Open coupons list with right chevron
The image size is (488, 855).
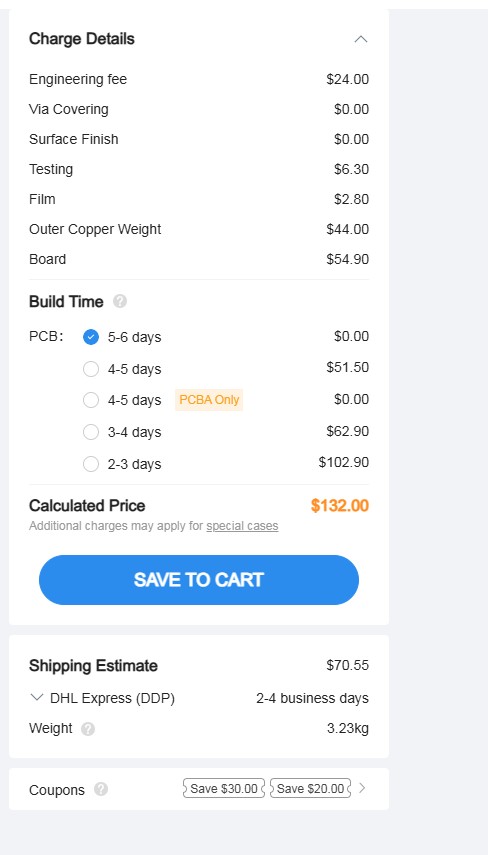[363, 788]
